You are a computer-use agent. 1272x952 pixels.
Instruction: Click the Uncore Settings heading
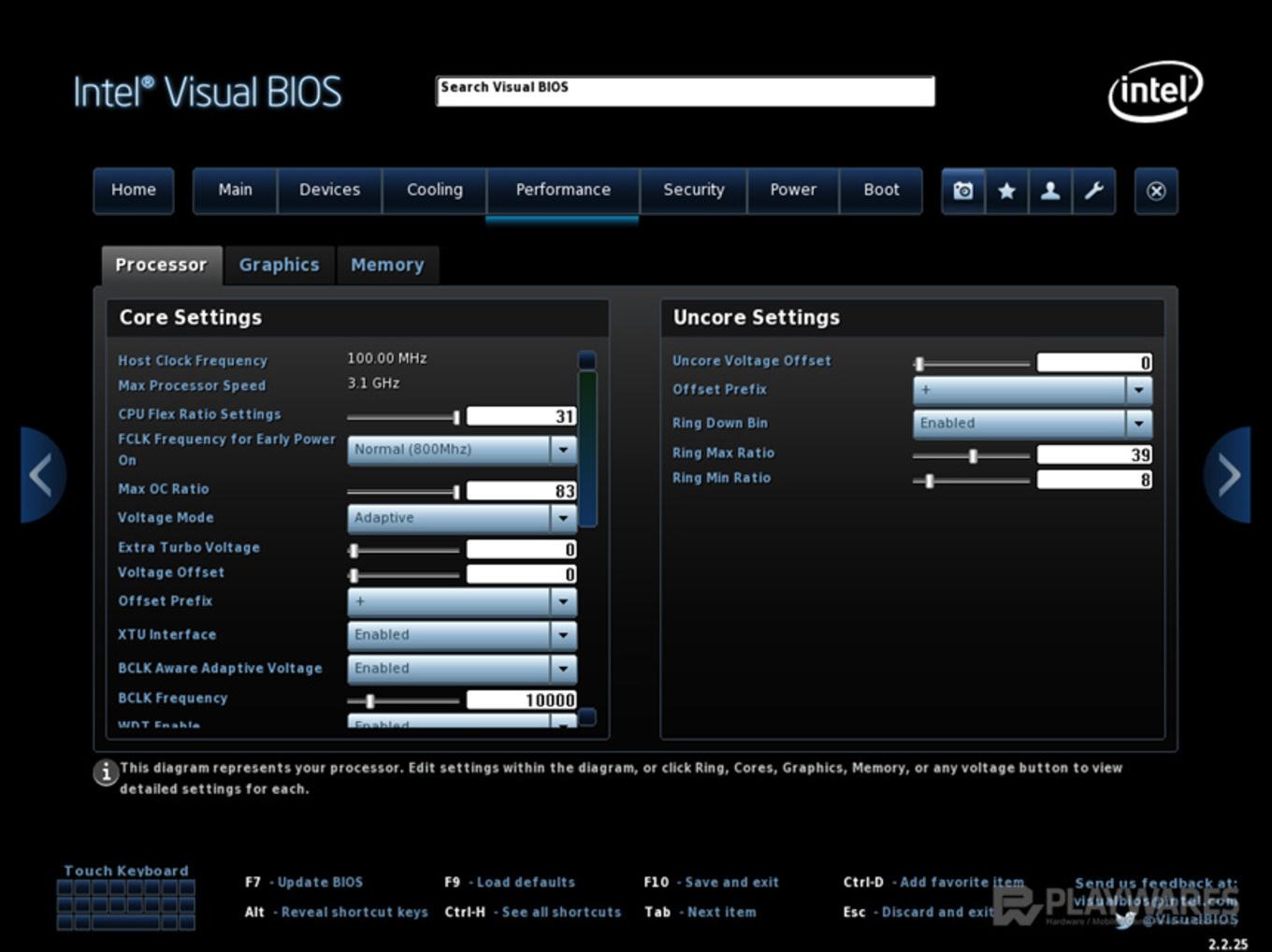pyautogui.click(x=757, y=318)
